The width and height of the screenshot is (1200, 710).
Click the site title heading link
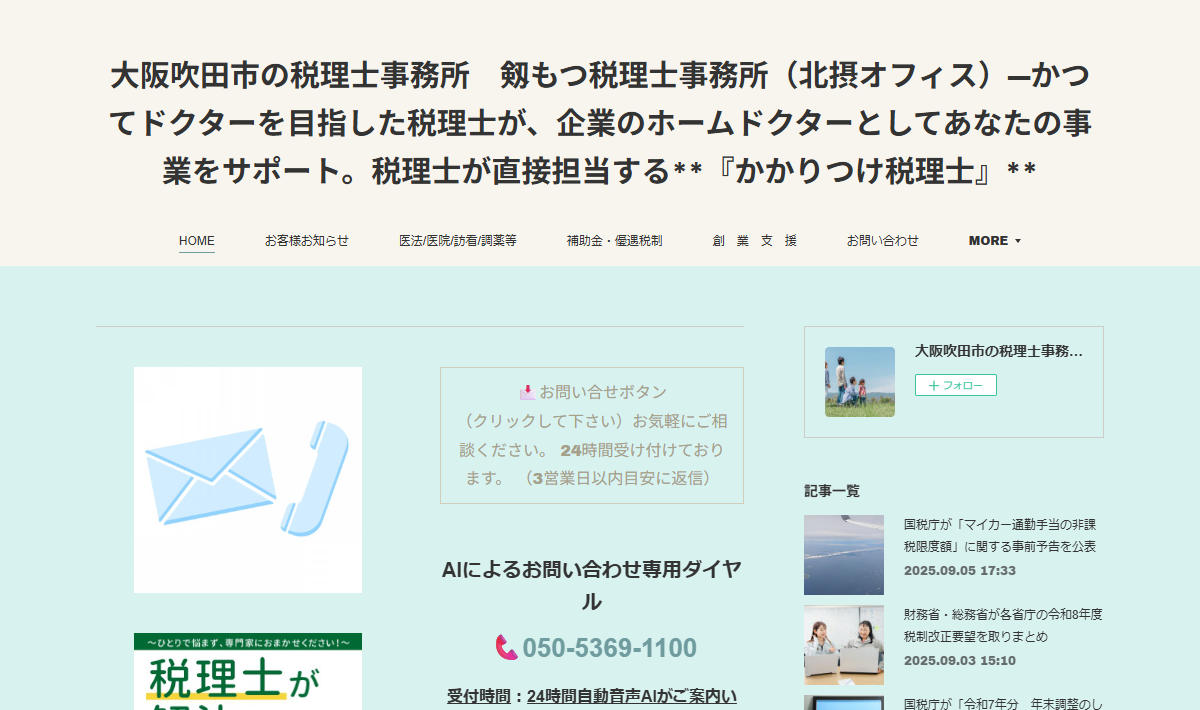[x=600, y=123]
